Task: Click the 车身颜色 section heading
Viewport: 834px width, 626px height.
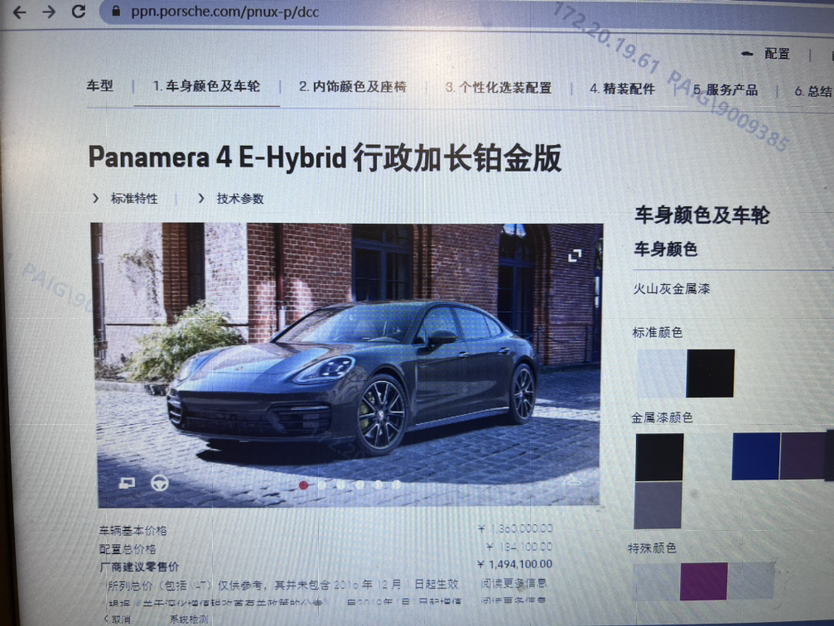Action: pyautogui.click(x=665, y=249)
